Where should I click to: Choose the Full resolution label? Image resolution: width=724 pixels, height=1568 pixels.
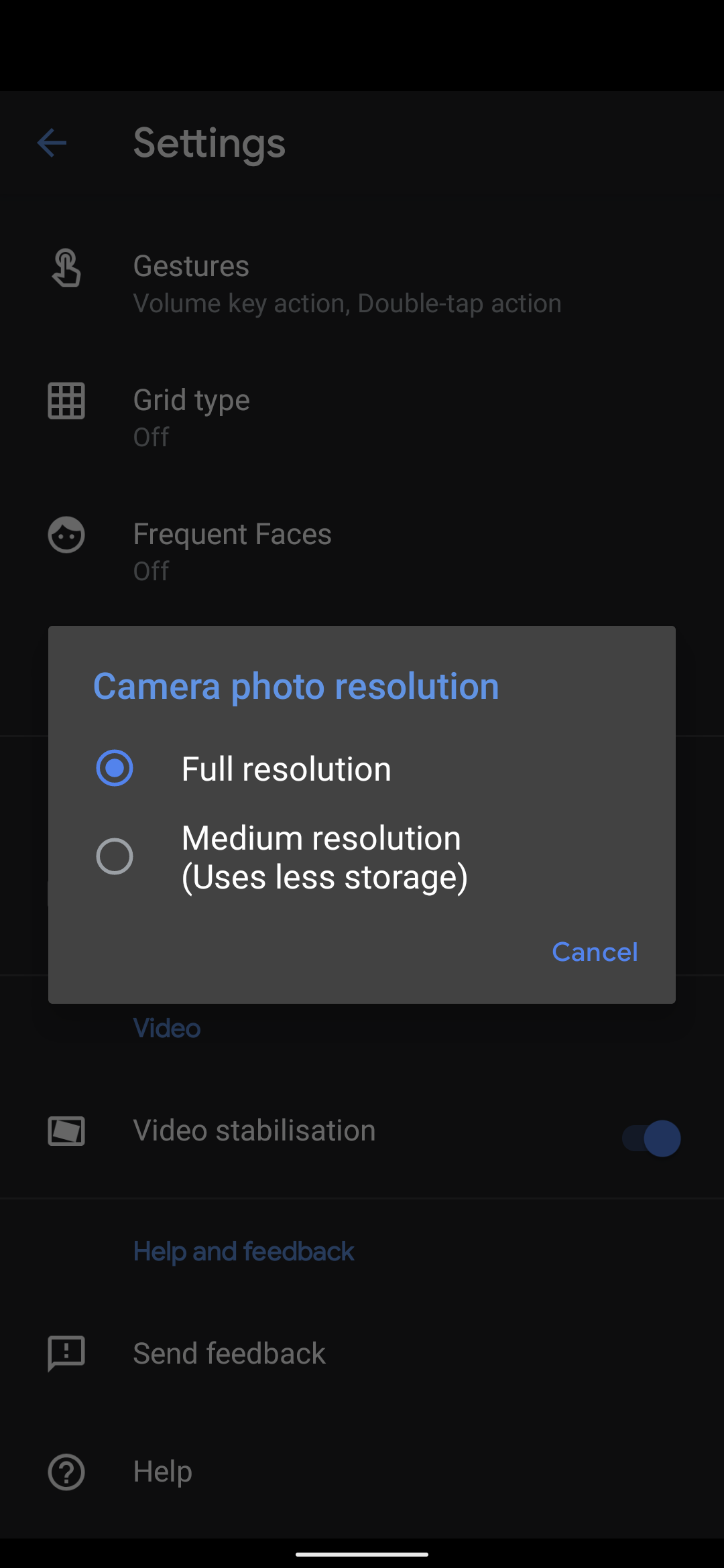pos(286,769)
